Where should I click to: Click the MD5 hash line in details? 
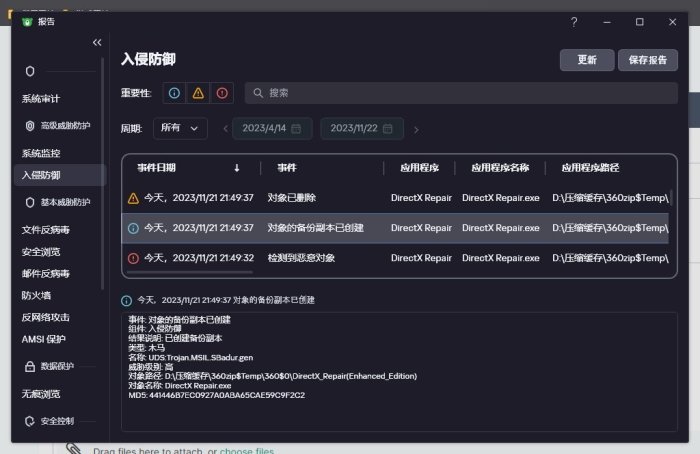[217, 396]
